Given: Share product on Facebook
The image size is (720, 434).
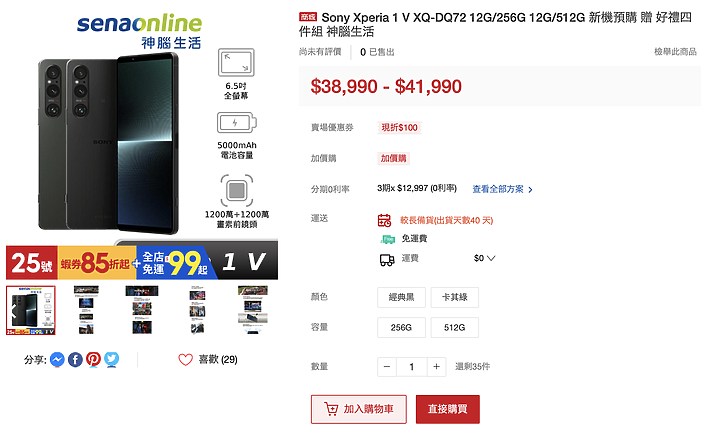Looking at the screenshot, I should point(75,359).
